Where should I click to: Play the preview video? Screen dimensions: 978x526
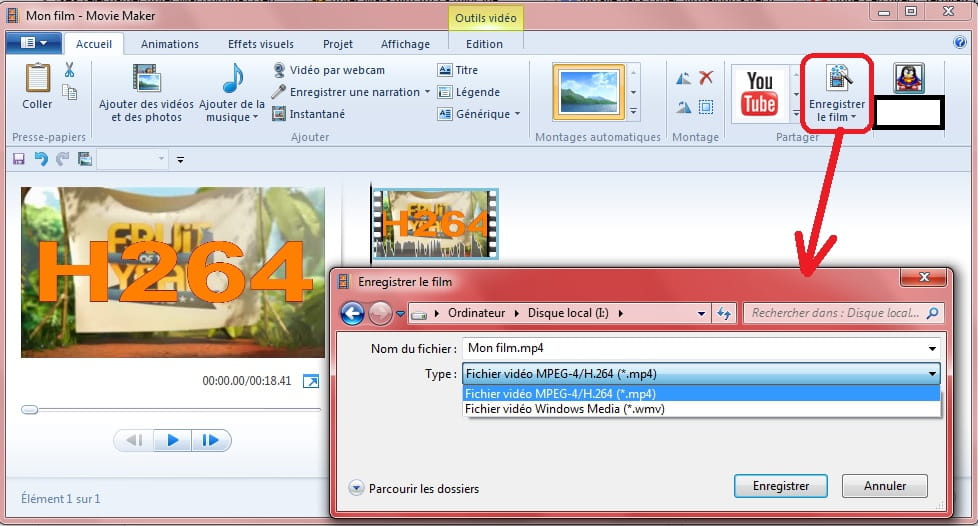click(x=172, y=441)
